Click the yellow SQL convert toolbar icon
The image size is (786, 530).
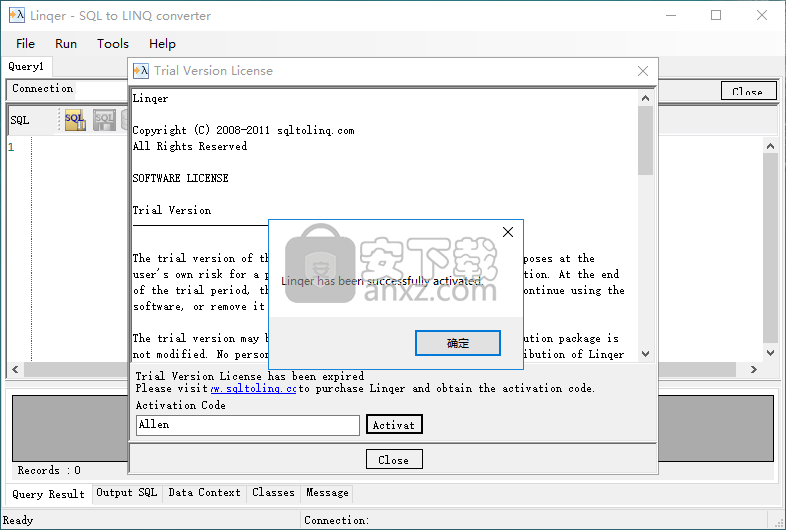coord(75,120)
